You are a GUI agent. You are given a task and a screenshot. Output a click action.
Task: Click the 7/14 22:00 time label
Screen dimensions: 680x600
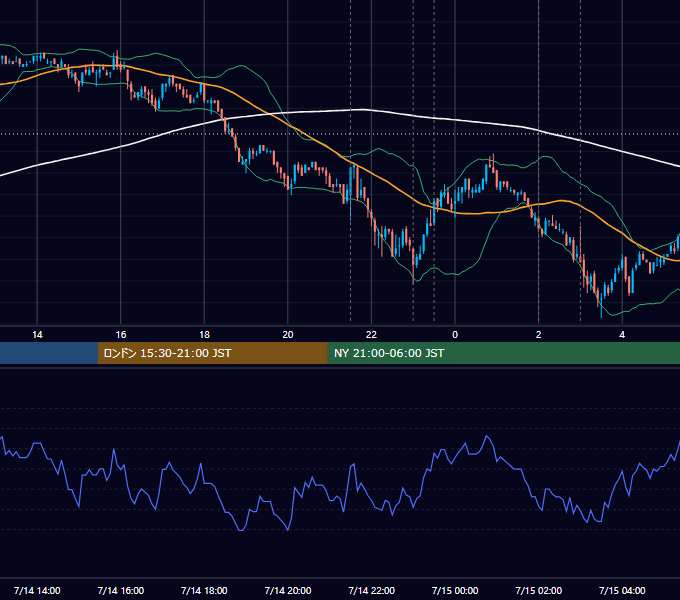pyautogui.click(x=372, y=590)
